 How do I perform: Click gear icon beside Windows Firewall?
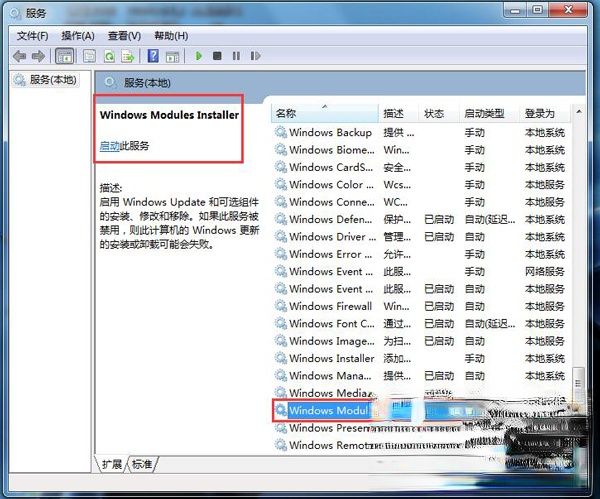(x=280, y=306)
